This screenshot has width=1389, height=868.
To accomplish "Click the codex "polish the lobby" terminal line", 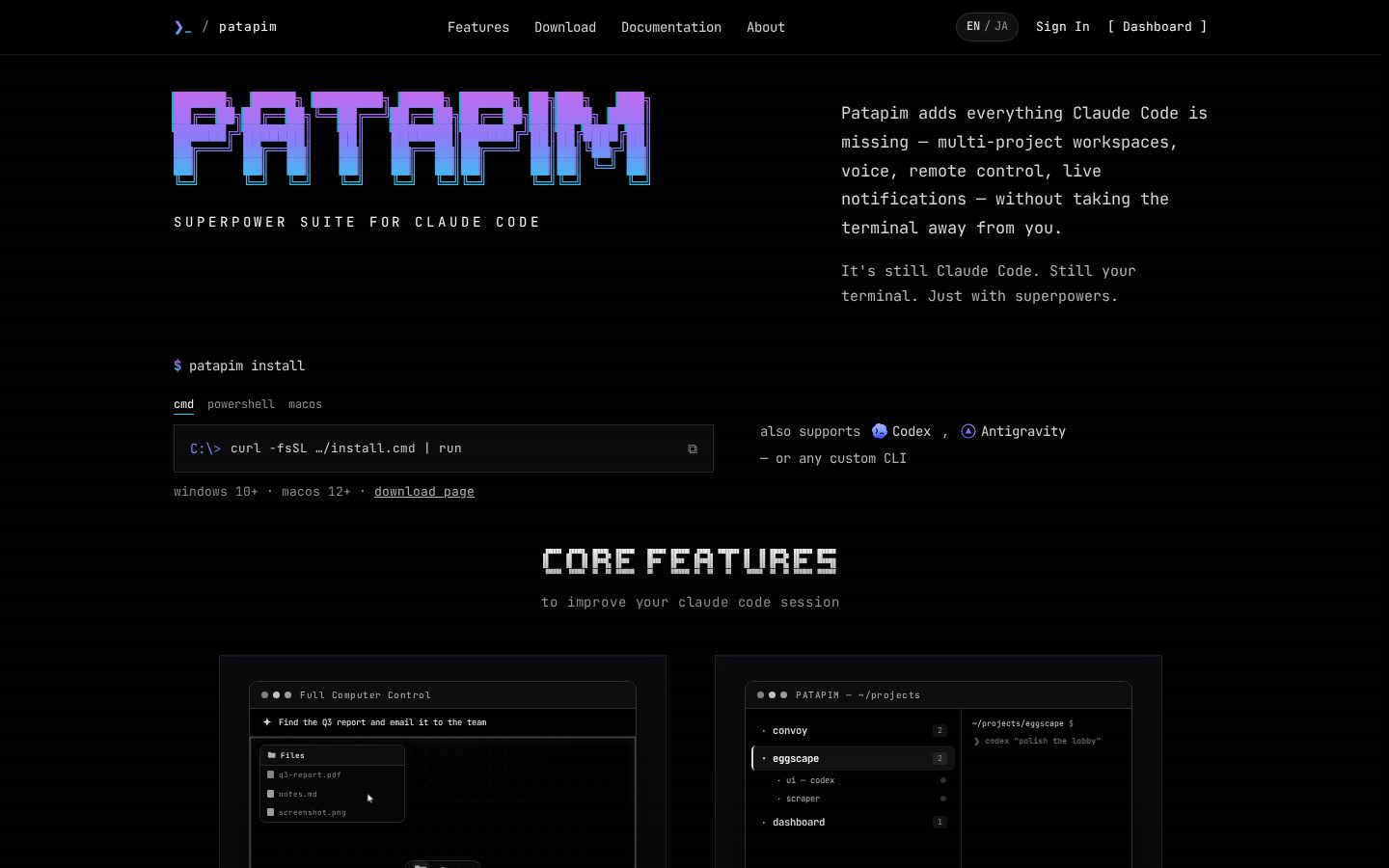I will click(1037, 742).
